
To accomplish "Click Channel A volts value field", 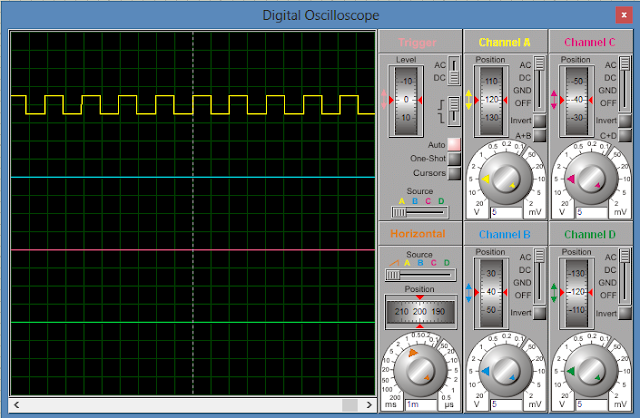I will [x=507, y=212].
